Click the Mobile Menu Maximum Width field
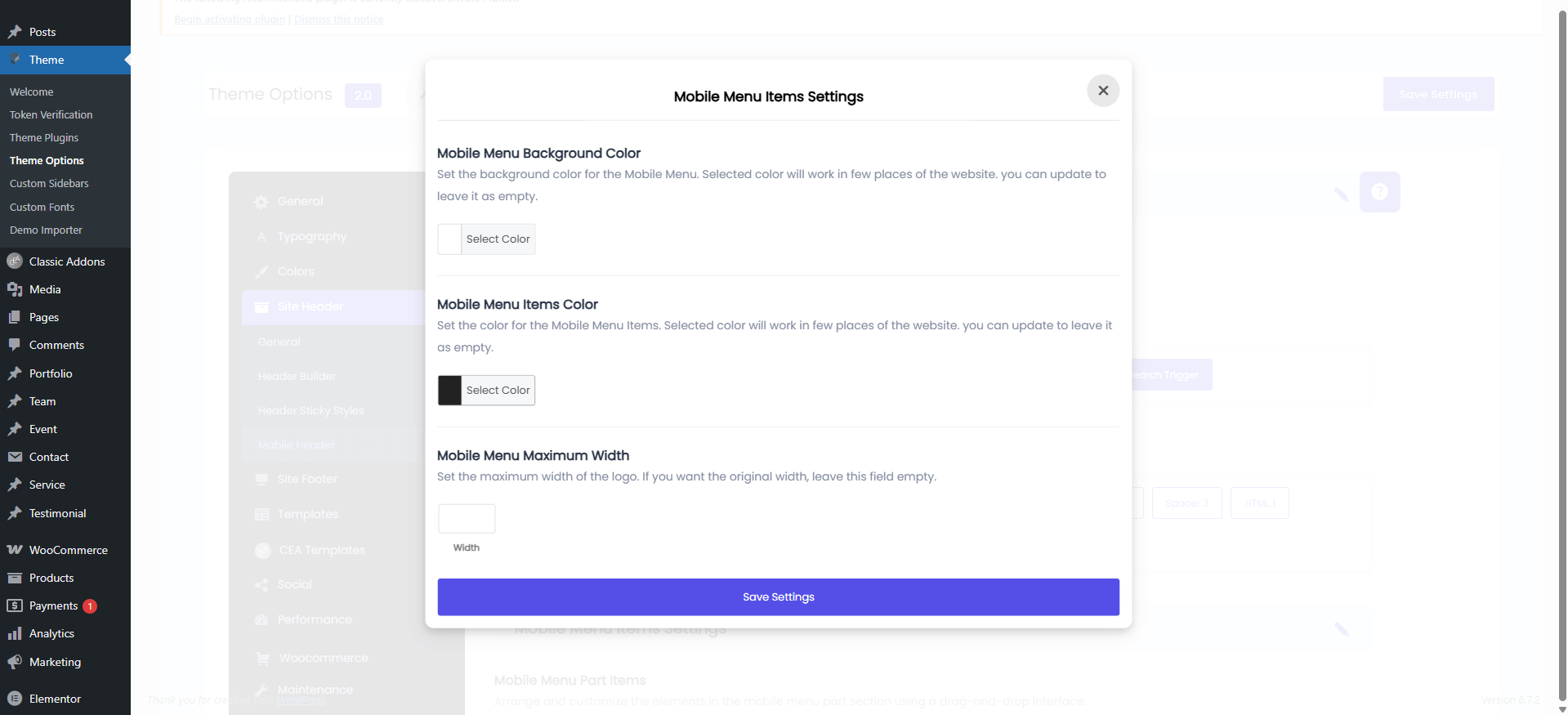This screenshot has height=715, width=1568. click(x=467, y=519)
